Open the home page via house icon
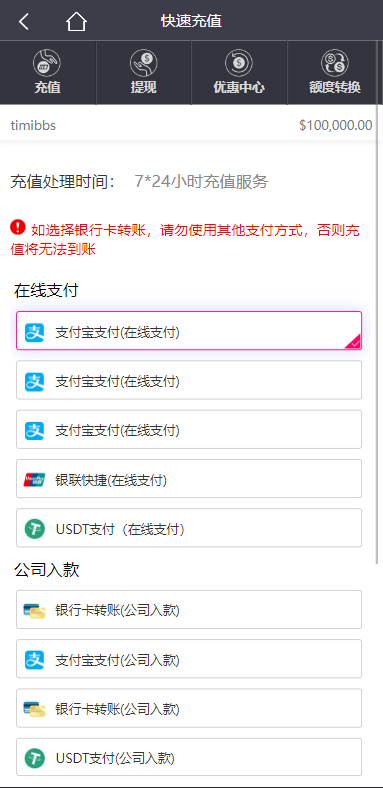Viewport: 383px width, 788px height. point(76,21)
